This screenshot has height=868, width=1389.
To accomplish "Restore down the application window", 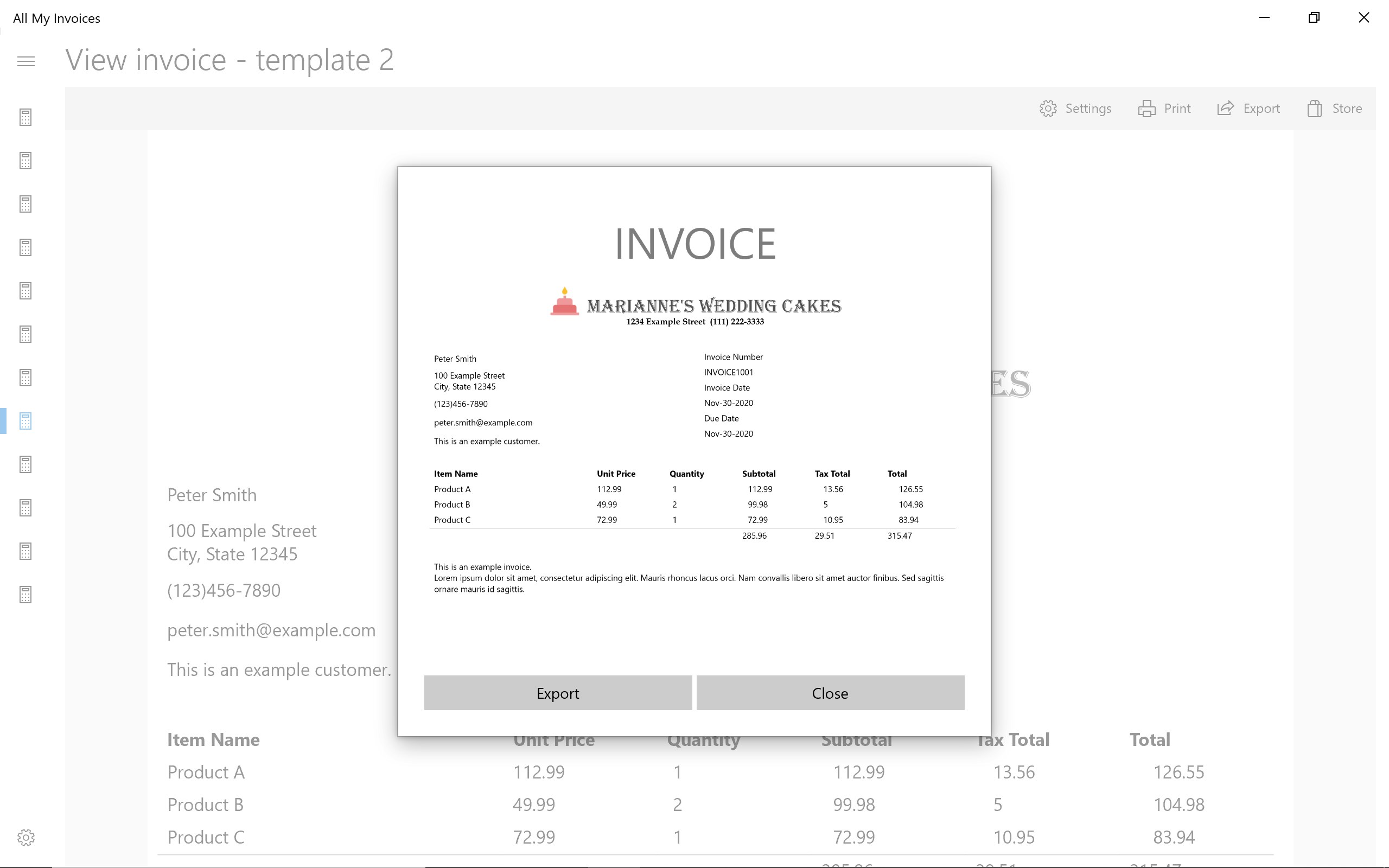I will (x=1313, y=18).
